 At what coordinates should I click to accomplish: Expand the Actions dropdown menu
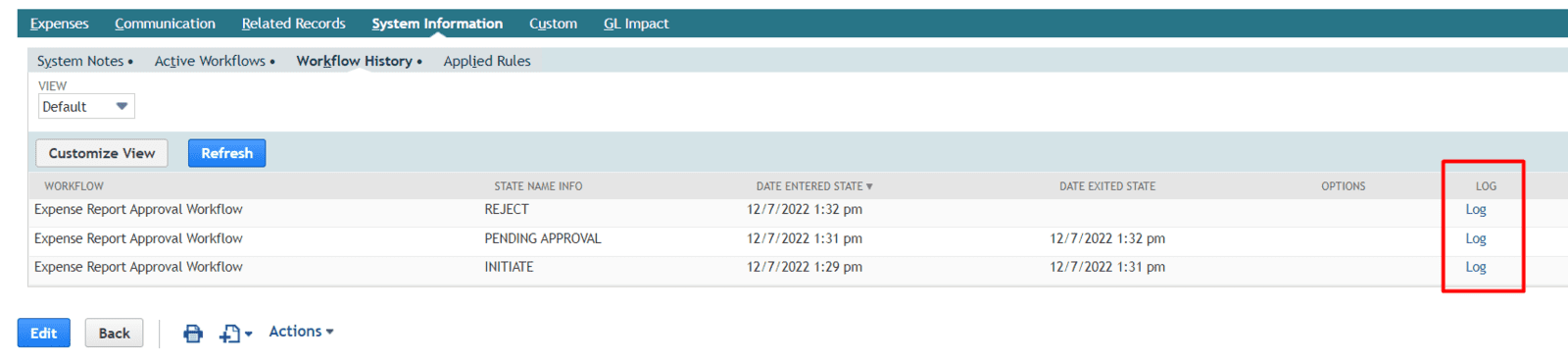[302, 332]
